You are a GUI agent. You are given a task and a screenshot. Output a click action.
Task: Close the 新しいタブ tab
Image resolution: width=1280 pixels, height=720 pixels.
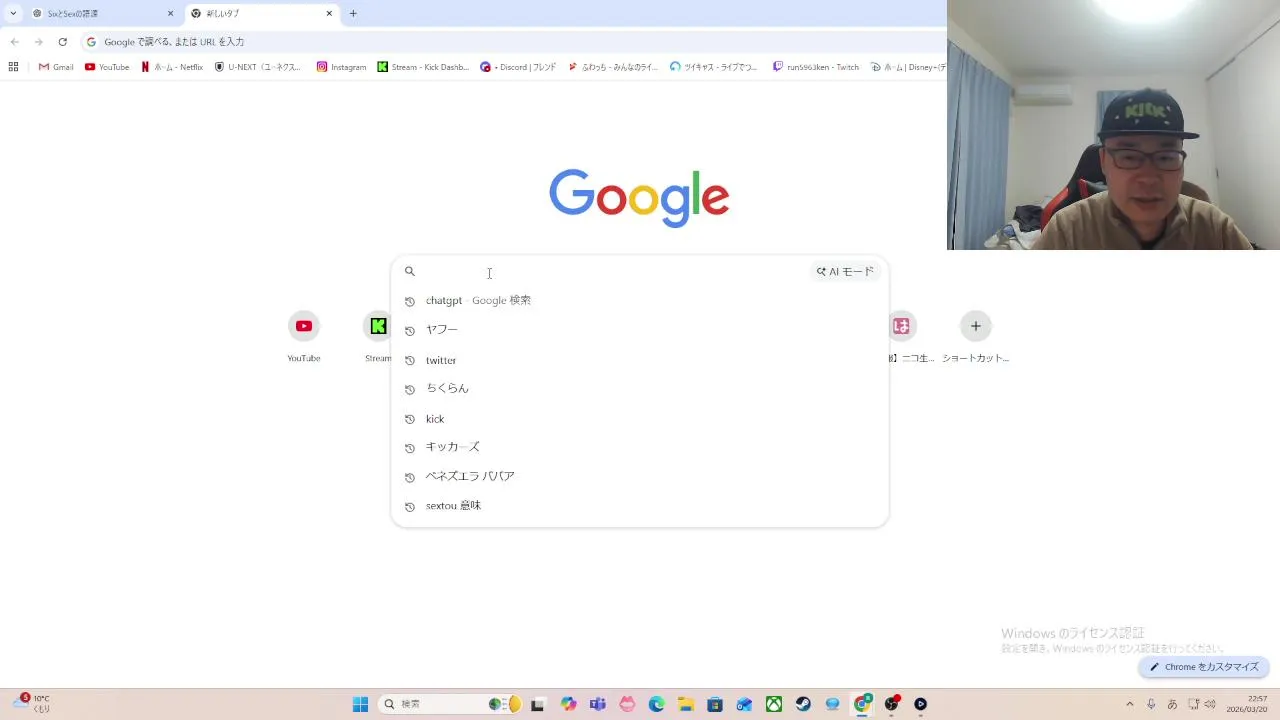tap(329, 14)
